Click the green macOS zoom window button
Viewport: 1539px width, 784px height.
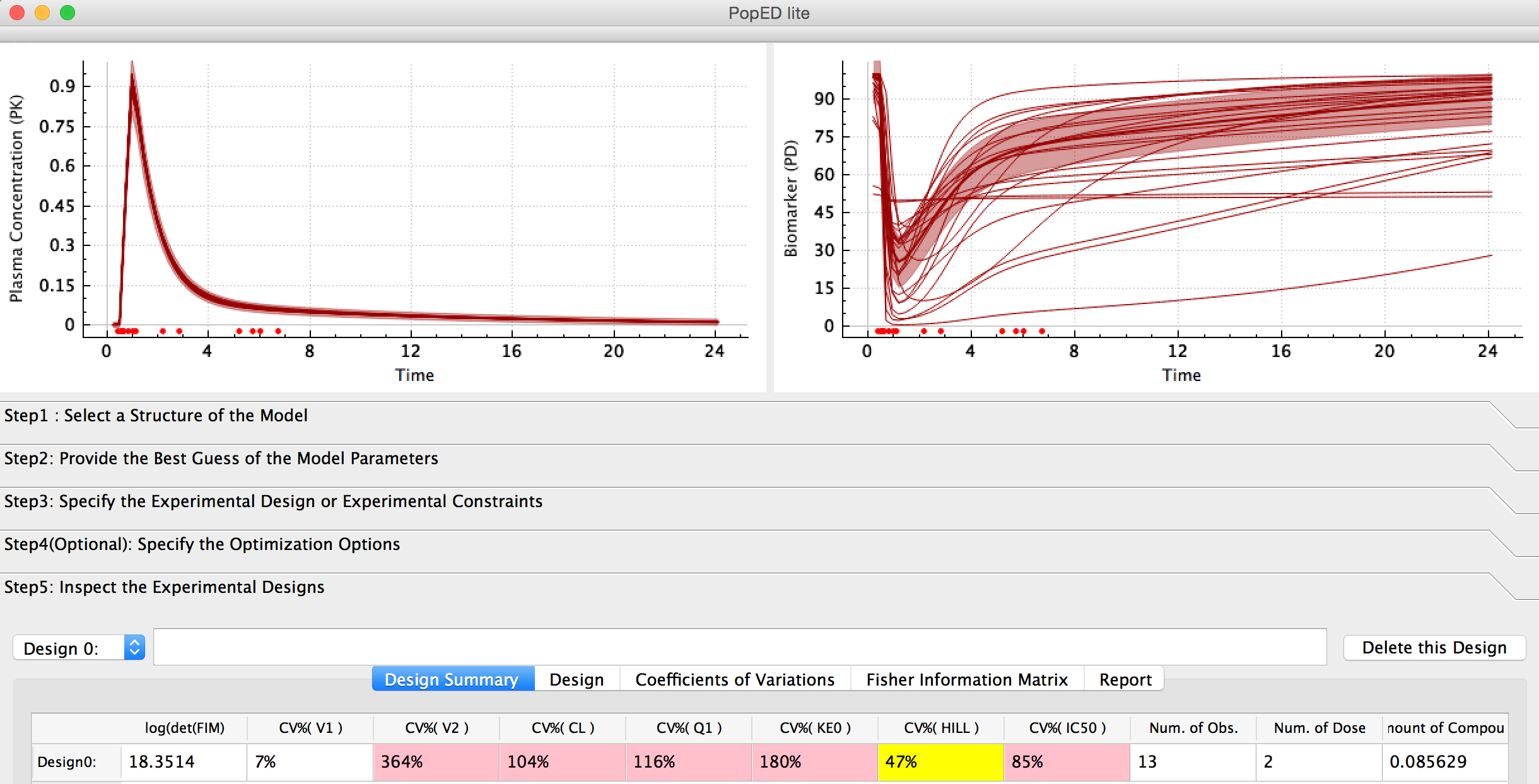click(x=67, y=13)
